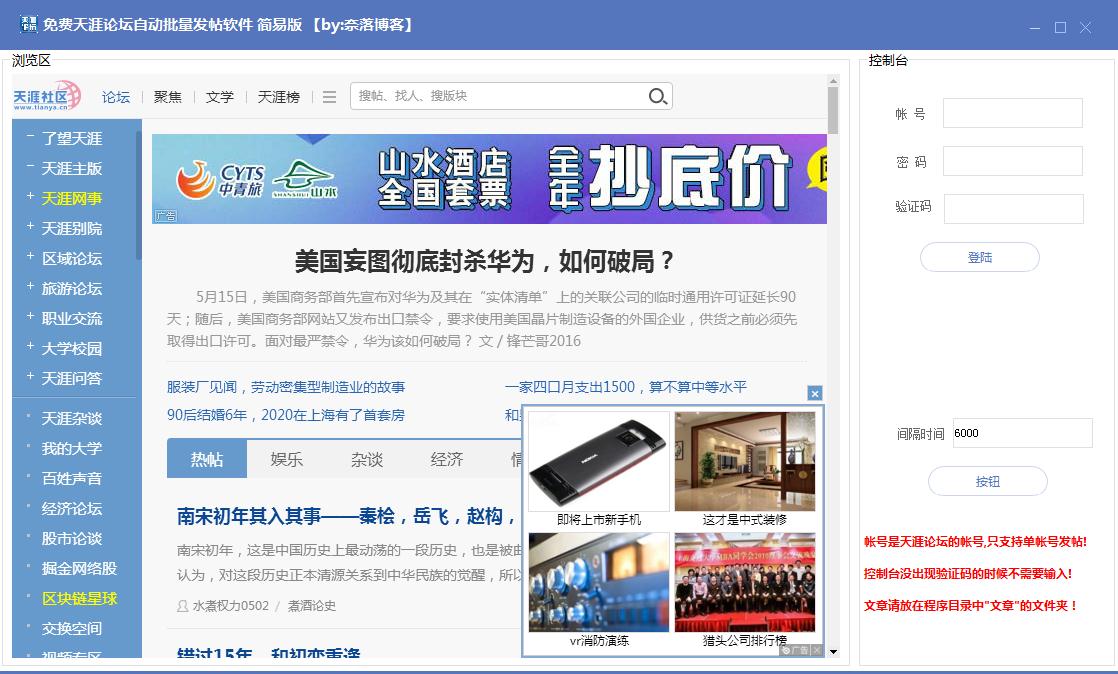Click the browser vertical scrollbar thumb

pos(833,111)
